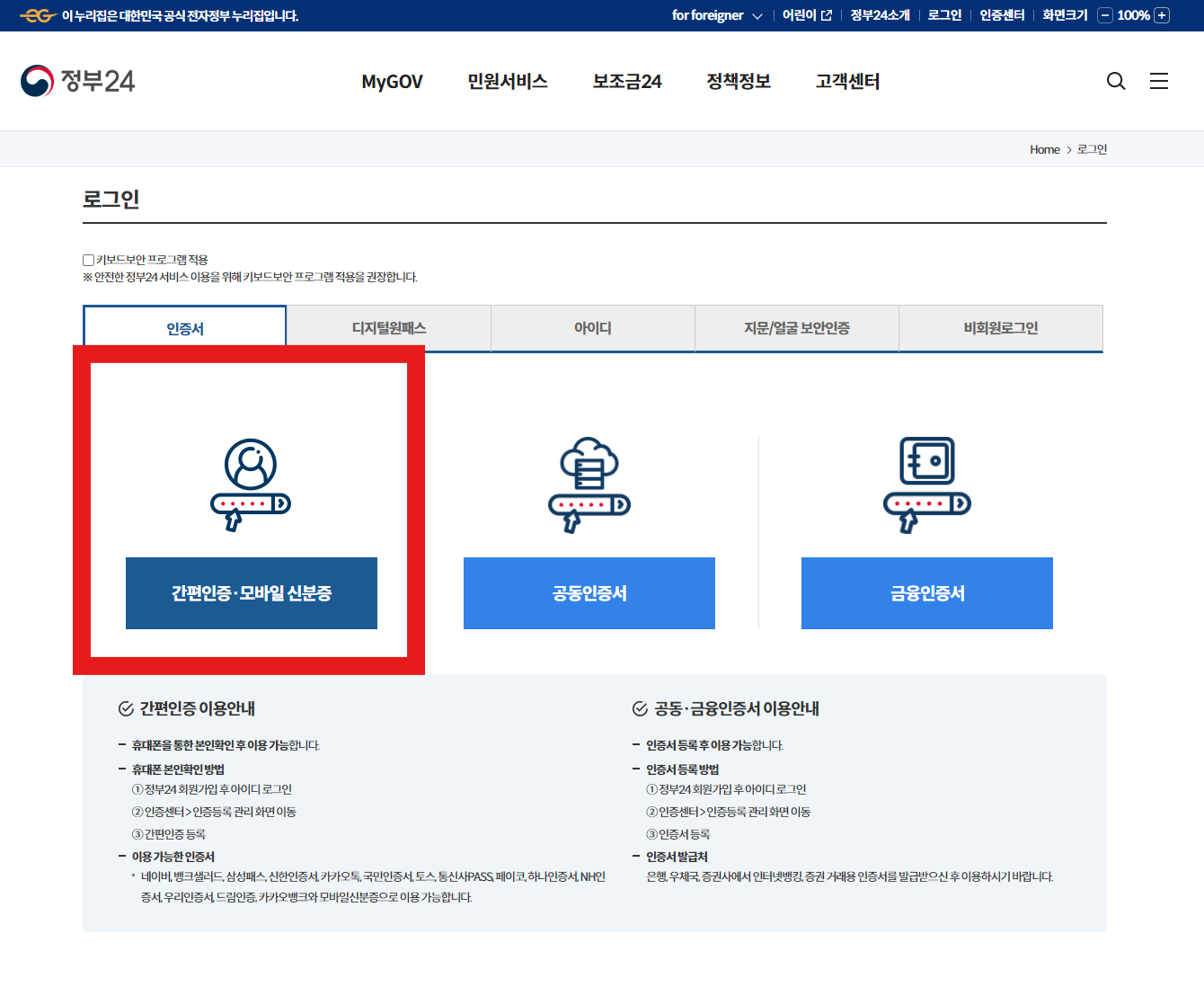Switch to the 아이디 login tab
The height and width of the screenshot is (996, 1204).
point(592,328)
